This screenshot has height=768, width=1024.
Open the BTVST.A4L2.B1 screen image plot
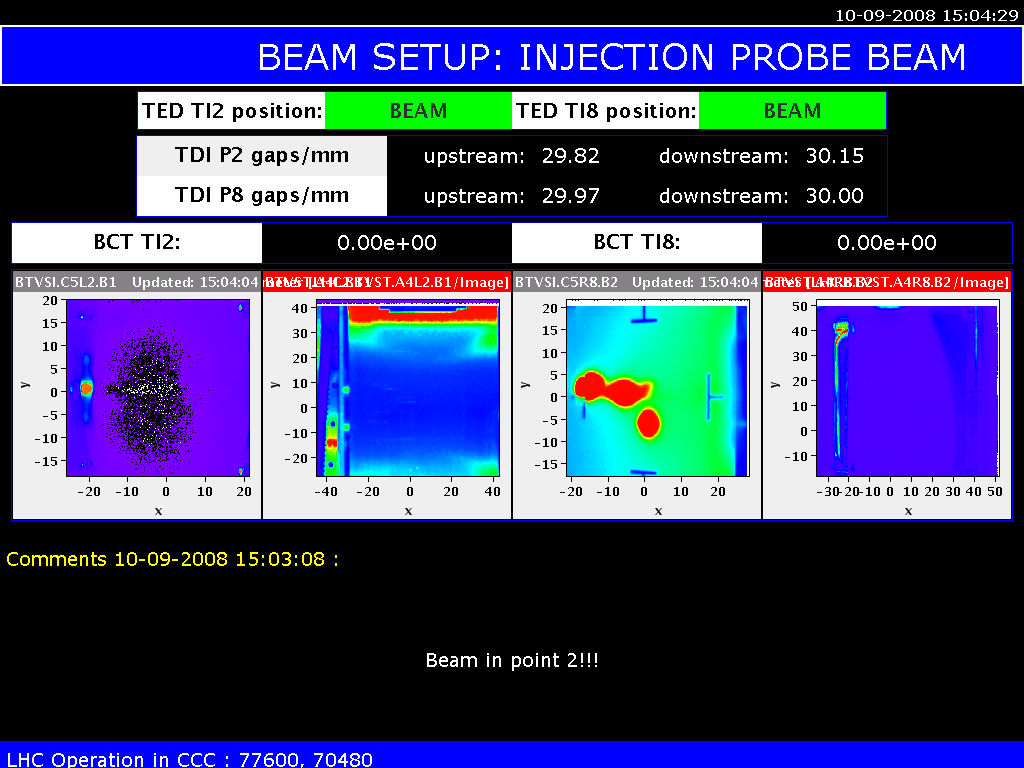point(408,388)
